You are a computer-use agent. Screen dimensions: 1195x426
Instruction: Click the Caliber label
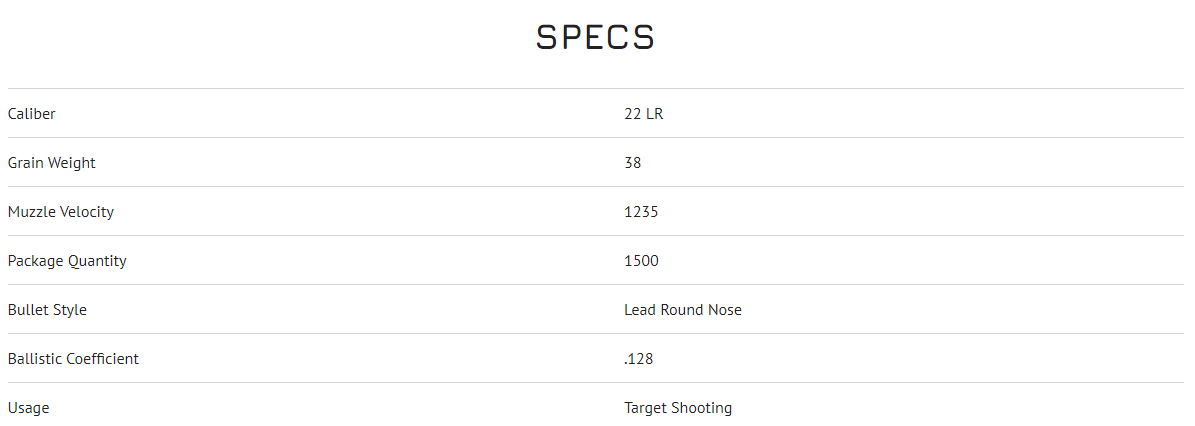click(32, 114)
